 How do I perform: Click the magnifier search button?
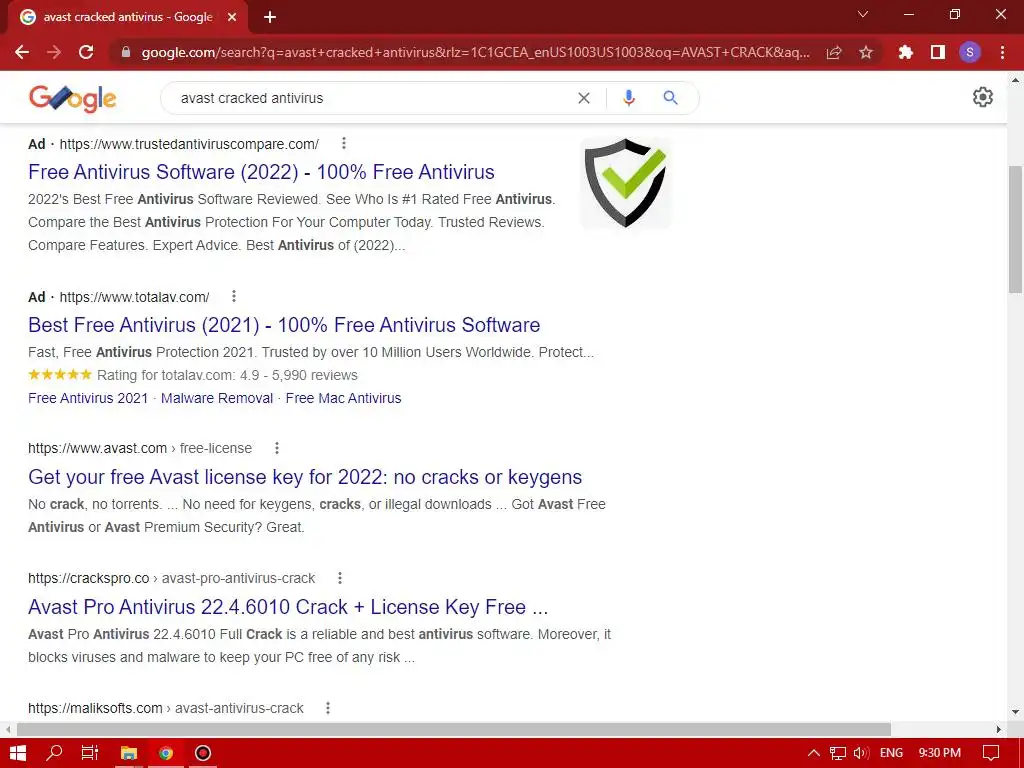click(x=670, y=98)
